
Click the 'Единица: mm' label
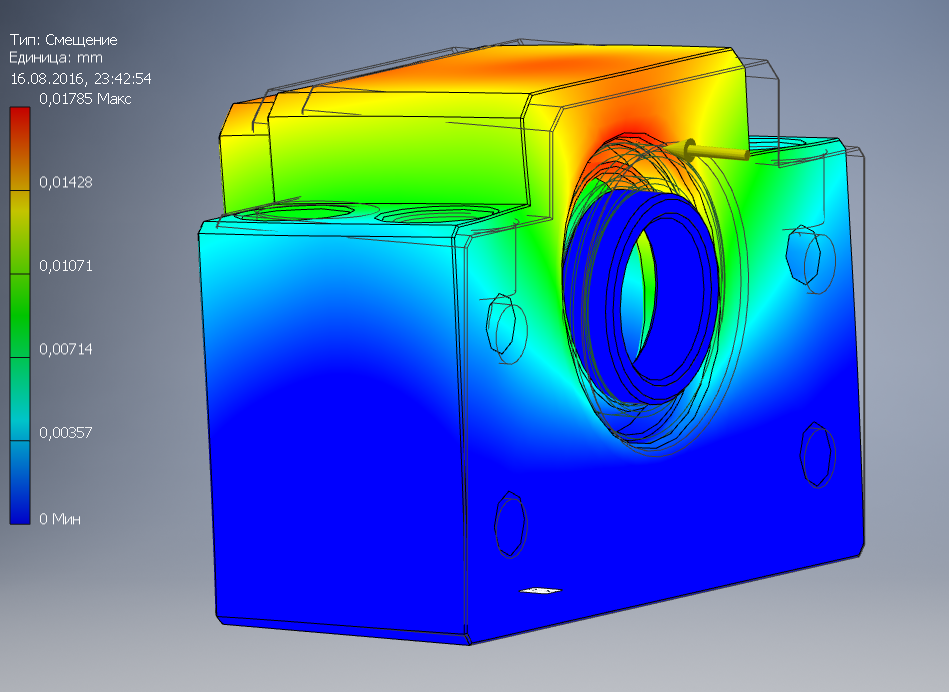56,58
